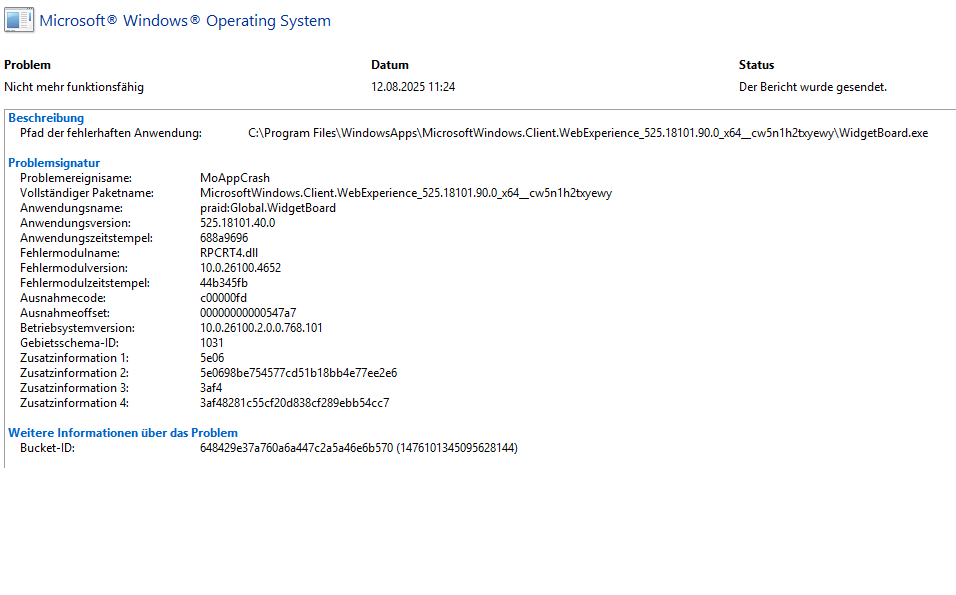Viewport: 956px width, 595px height.
Task: Select 'Pfad der fehlerhaften Anwendung:' label
Action: [111, 133]
